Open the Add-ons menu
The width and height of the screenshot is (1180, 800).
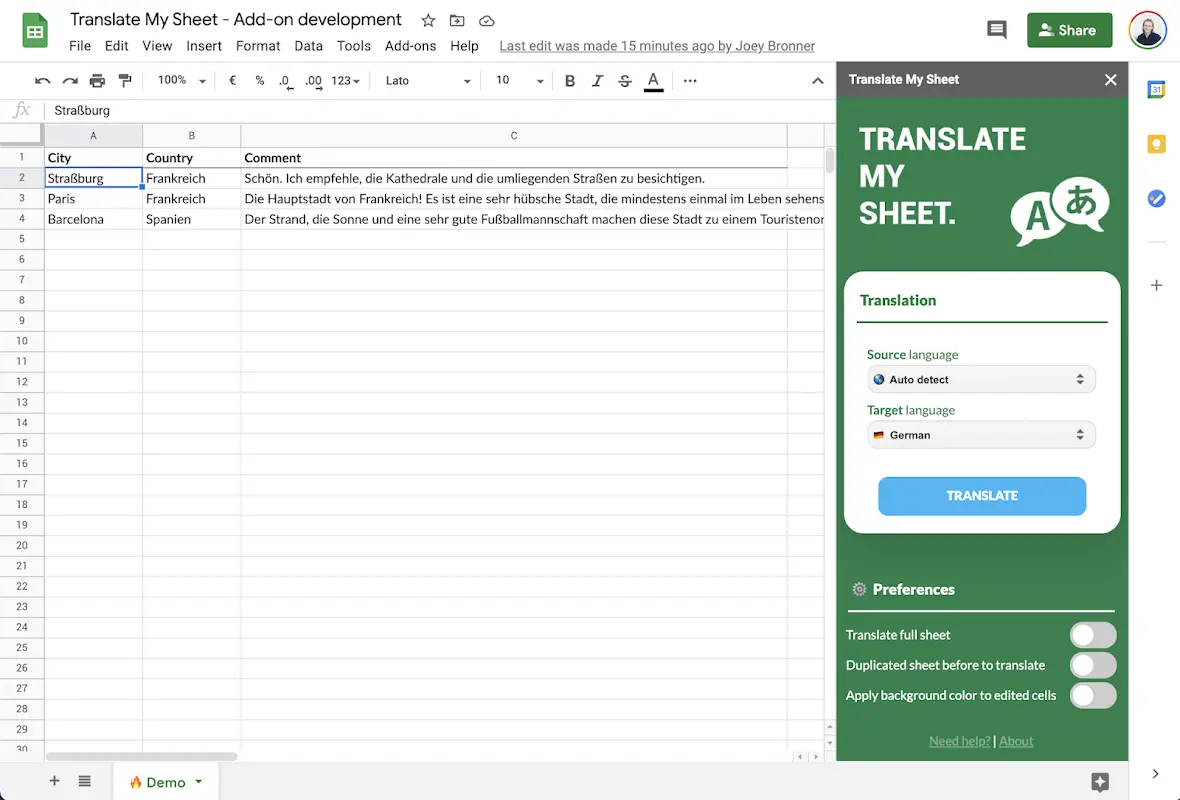tap(410, 46)
